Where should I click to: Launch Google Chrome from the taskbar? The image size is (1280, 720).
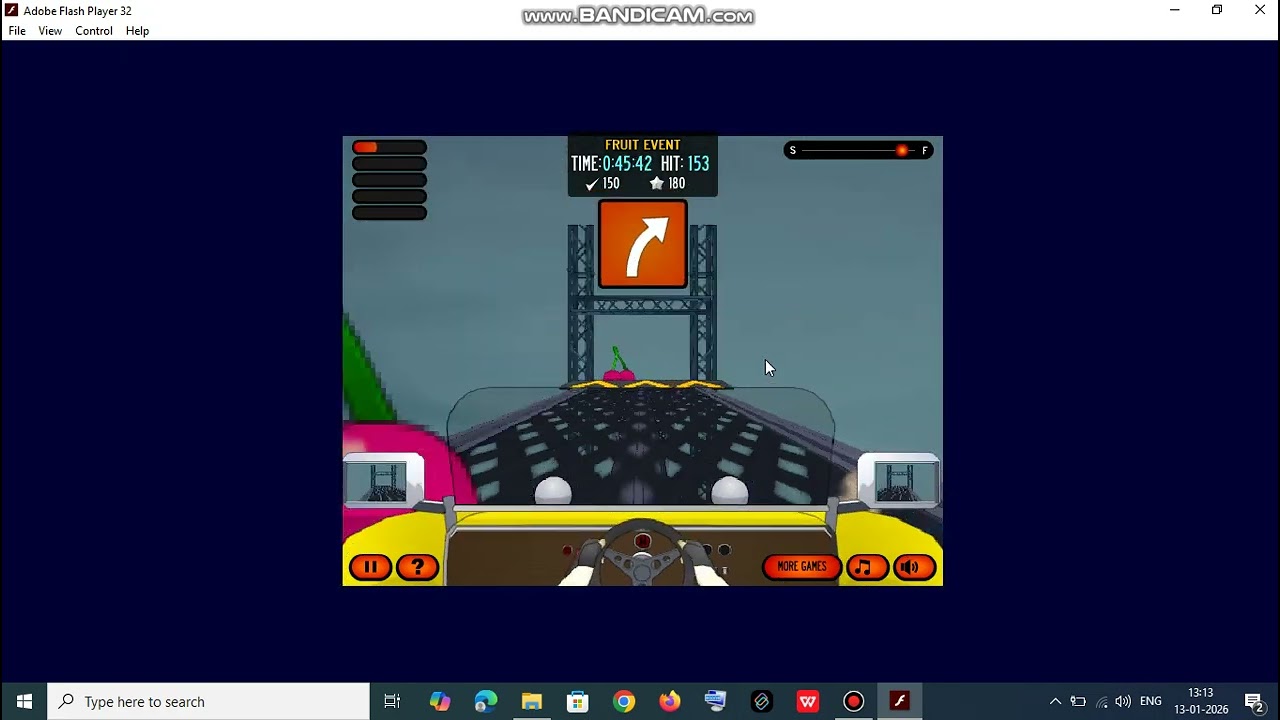coord(624,702)
